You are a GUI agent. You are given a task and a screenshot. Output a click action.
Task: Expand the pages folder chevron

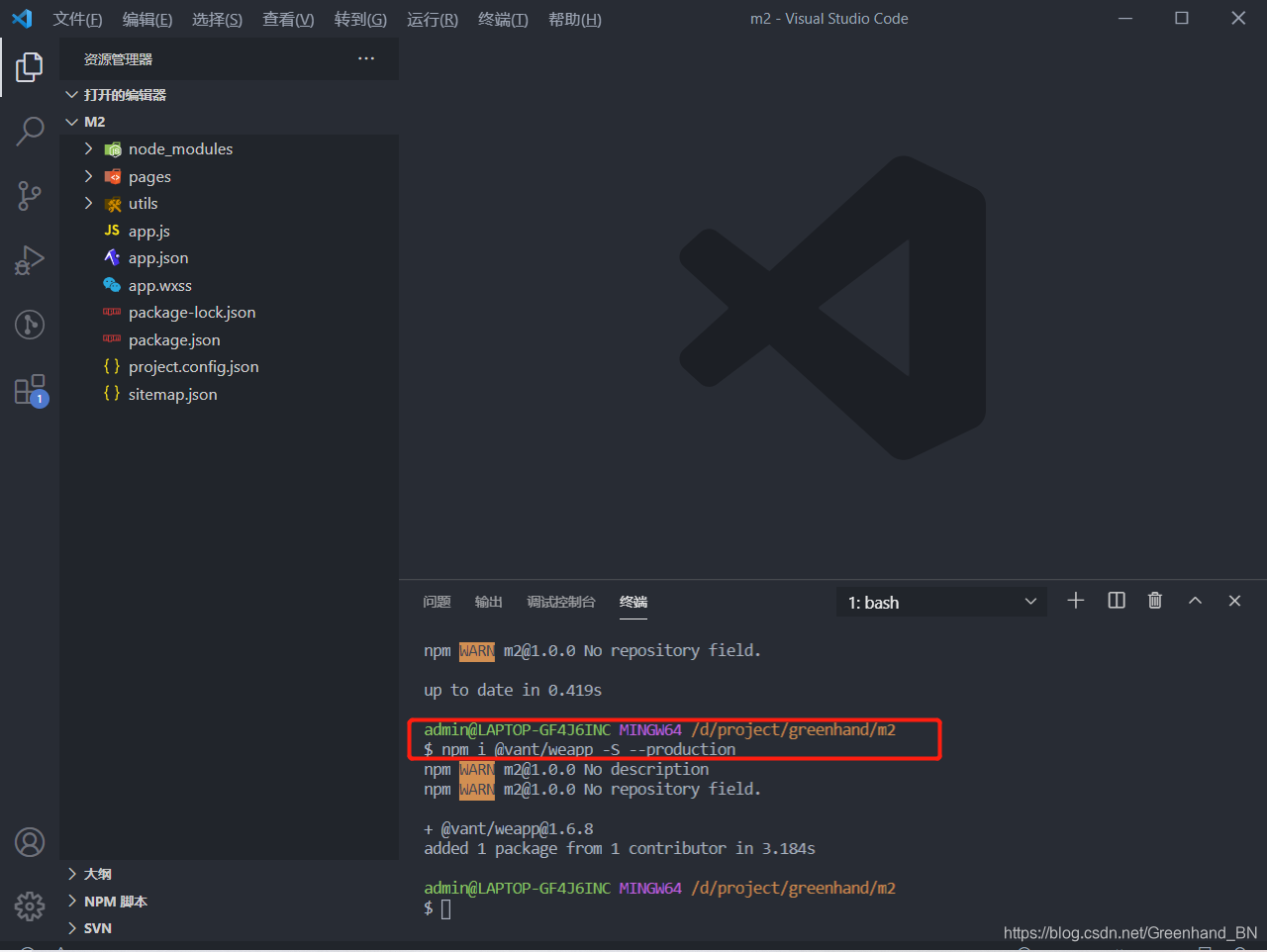[88, 176]
